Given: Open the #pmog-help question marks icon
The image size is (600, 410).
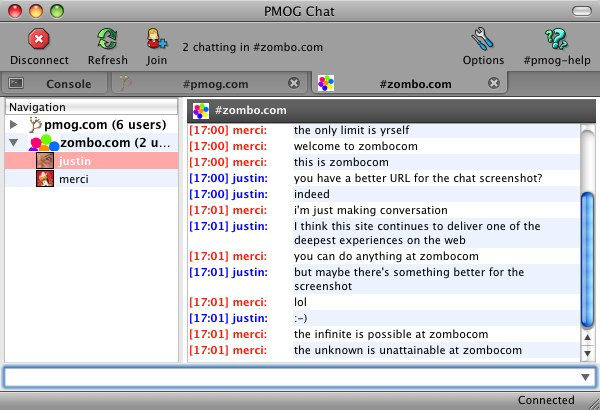Looking at the screenshot, I should click(x=556, y=39).
